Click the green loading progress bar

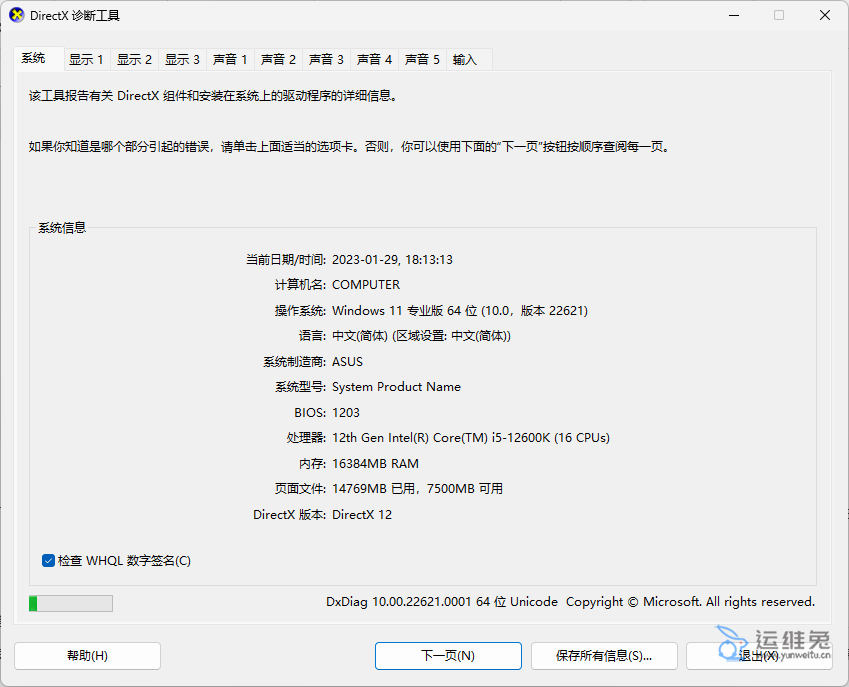coord(70,603)
